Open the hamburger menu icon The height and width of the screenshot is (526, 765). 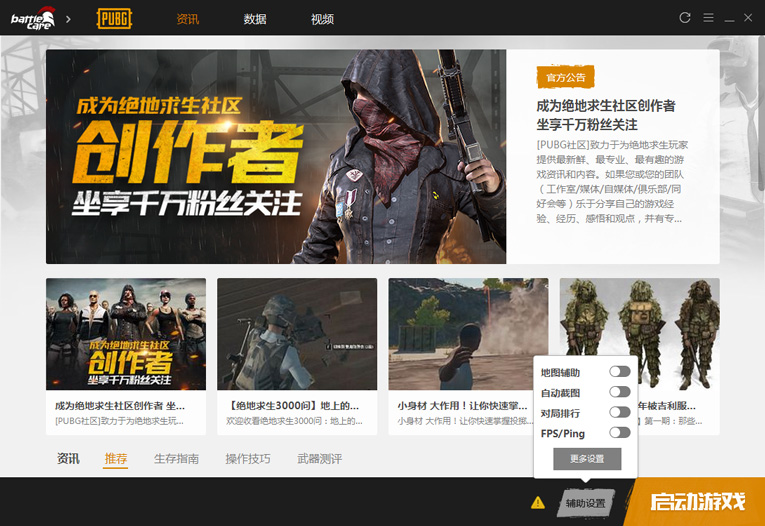(708, 18)
